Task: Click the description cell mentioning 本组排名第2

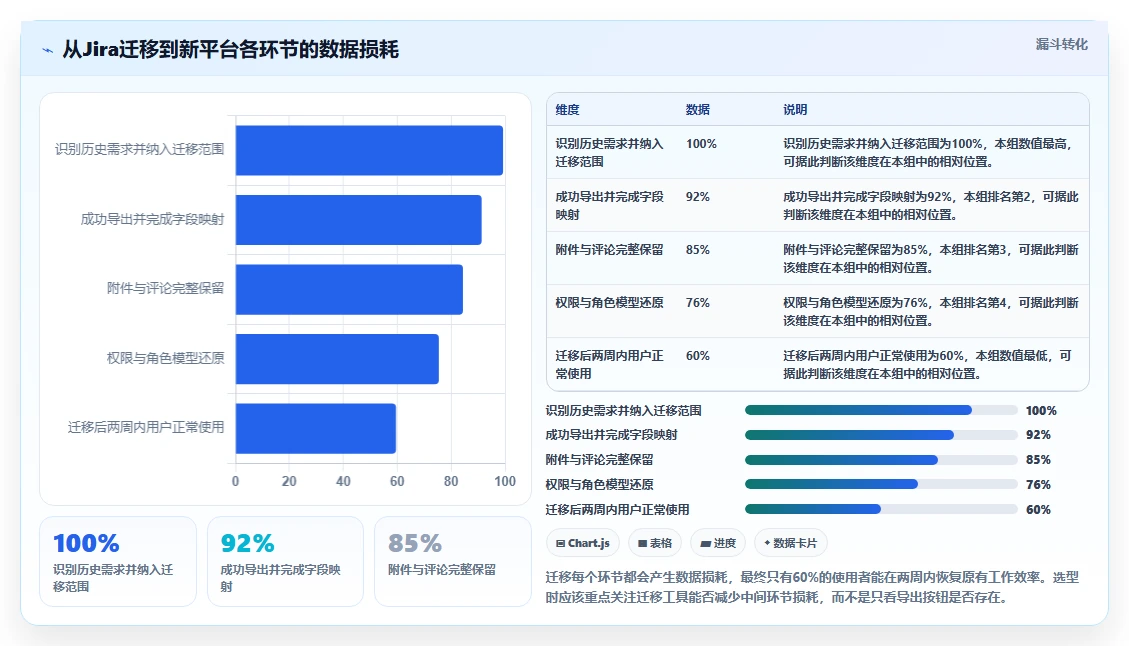Action: (x=930, y=205)
